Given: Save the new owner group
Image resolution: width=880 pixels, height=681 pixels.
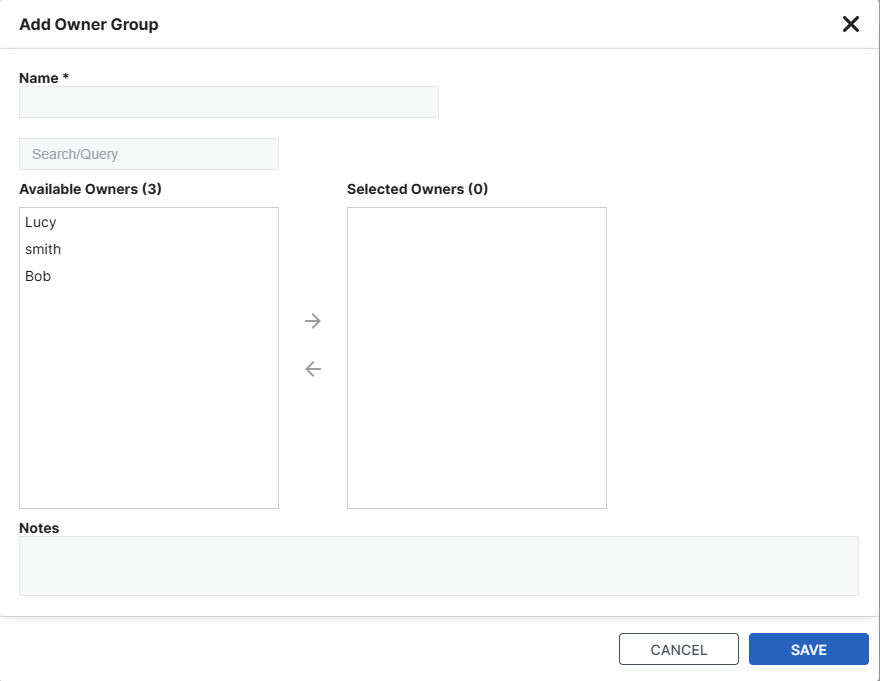Looking at the screenshot, I should click(808, 650).
